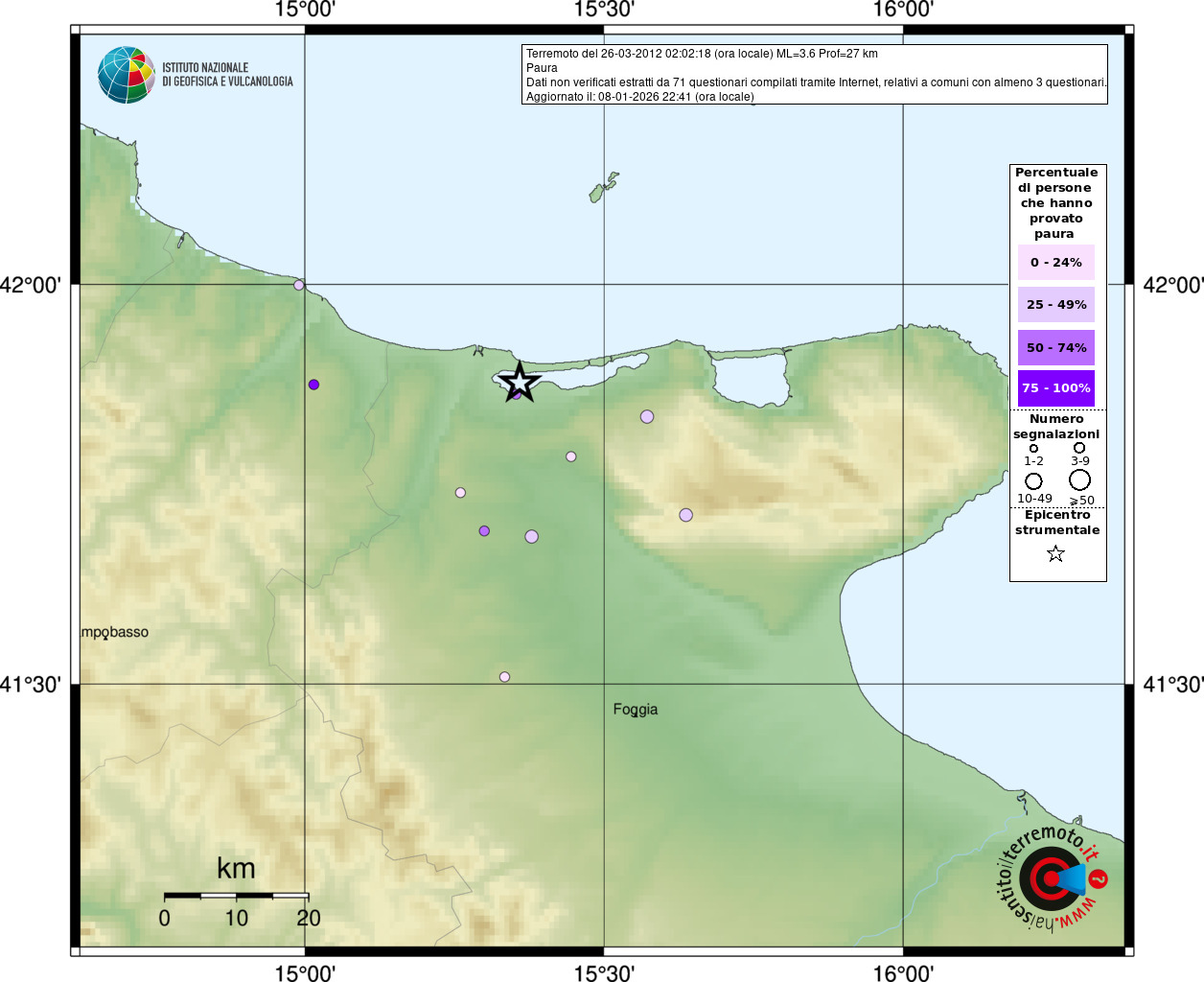
Task: Click the 25 - 49% legend color swatch
Action: point(1055,305)
